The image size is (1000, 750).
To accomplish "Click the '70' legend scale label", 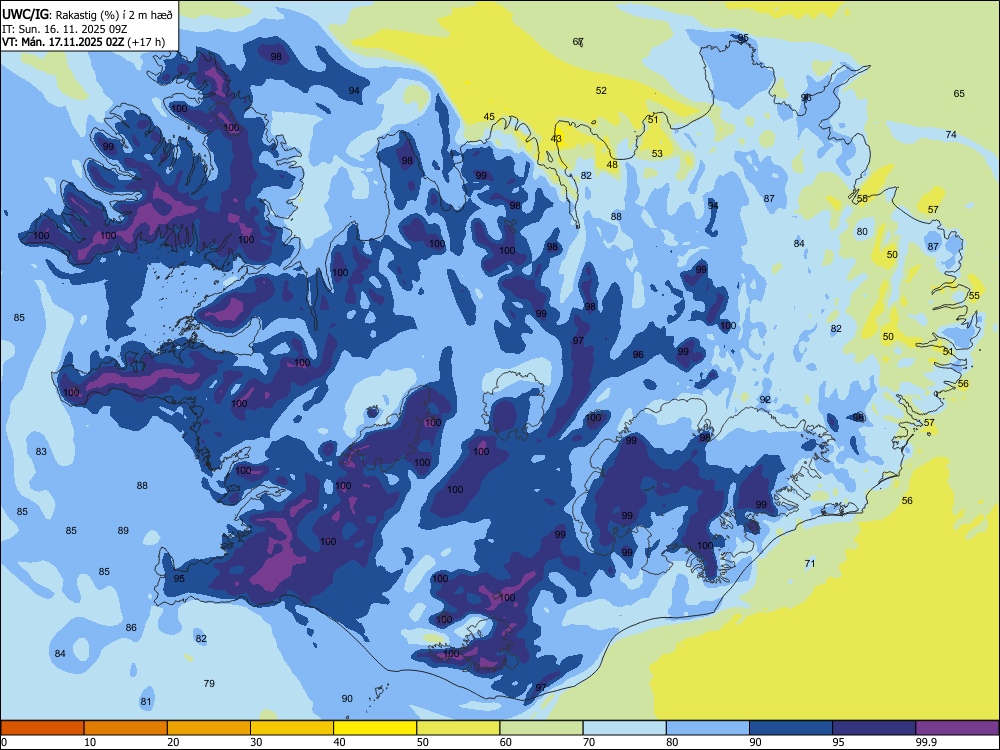I will (x=589, y=742).
